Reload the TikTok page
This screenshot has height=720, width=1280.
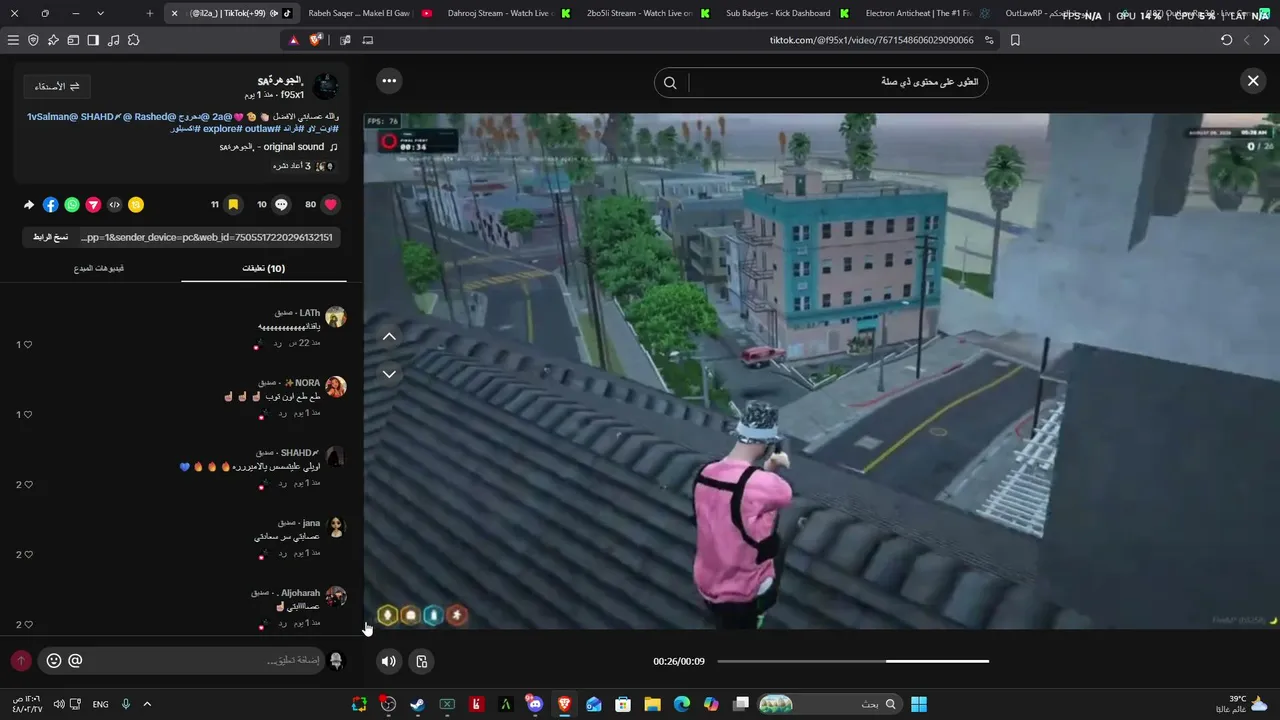[1227, 40]
